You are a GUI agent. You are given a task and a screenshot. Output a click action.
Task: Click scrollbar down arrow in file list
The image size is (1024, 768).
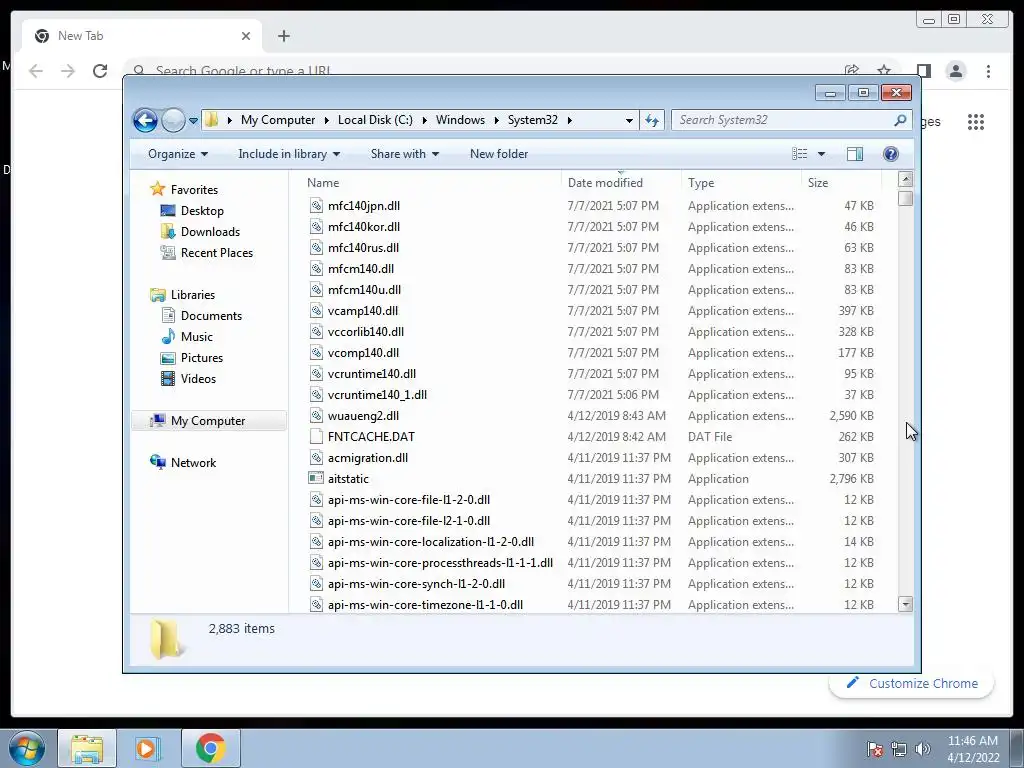[905, 604]
